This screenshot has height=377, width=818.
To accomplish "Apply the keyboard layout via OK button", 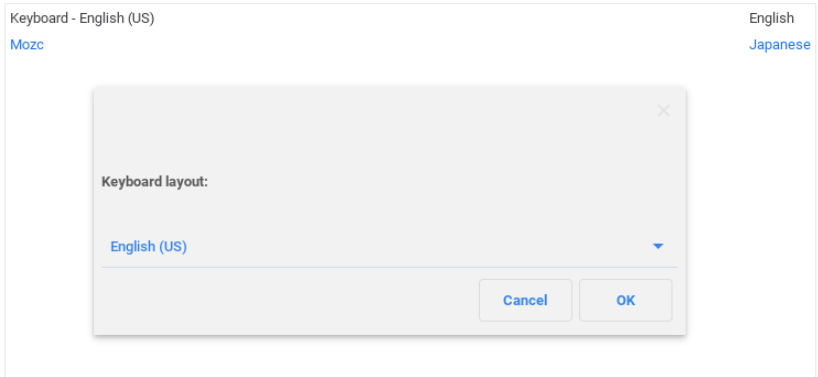I will (x=625, y=300).
